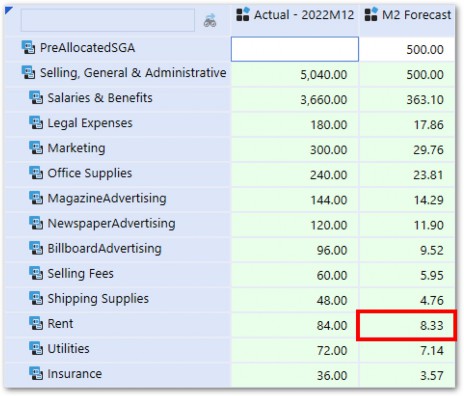Click the 72.00 Utilities cell

(295, 350)
